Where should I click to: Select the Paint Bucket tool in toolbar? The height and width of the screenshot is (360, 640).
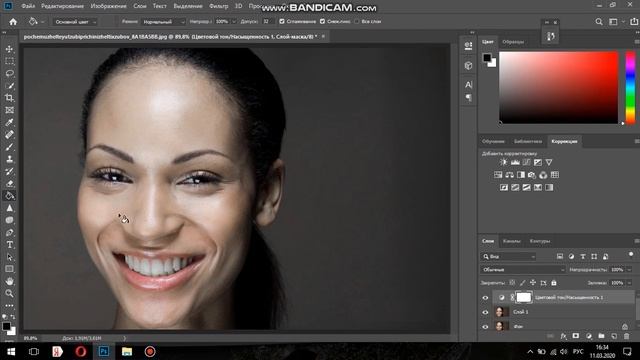click(x=9, y=196)
